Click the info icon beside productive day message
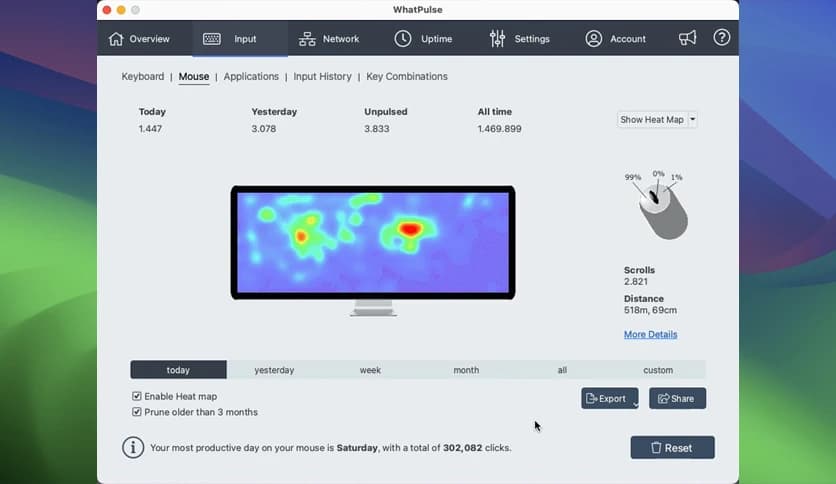Screen dimensions: 836x484 point(133,447)
